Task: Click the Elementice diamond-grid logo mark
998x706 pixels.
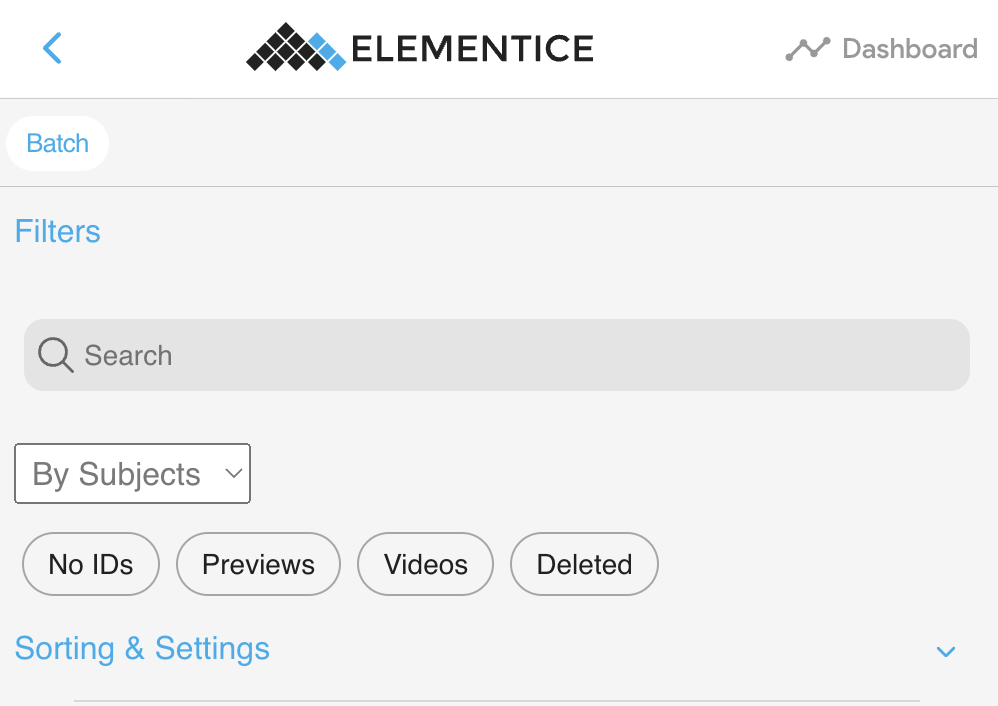Action: (x=296, y=47)
